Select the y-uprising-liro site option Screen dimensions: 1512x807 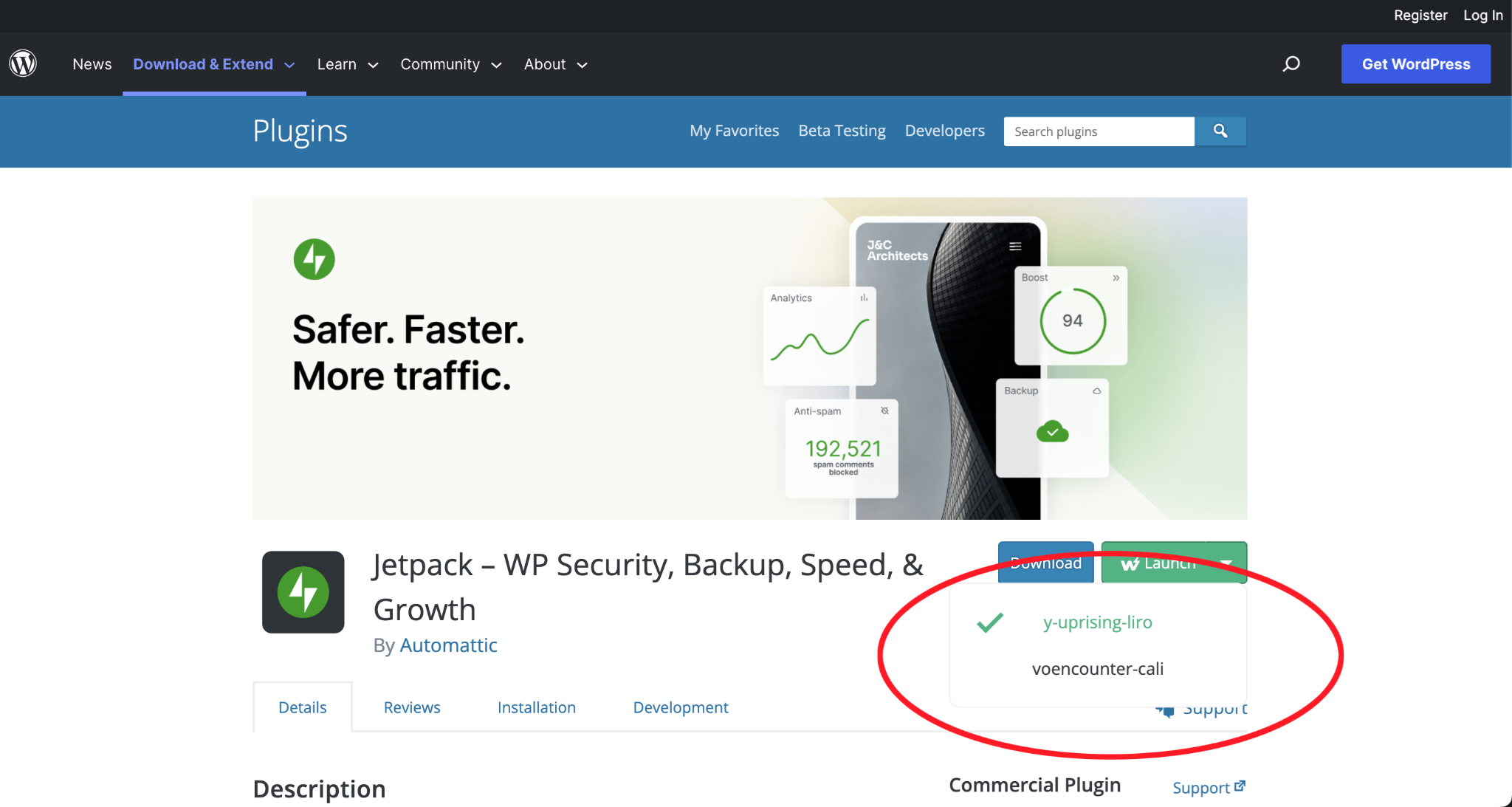coord(1097,622)
